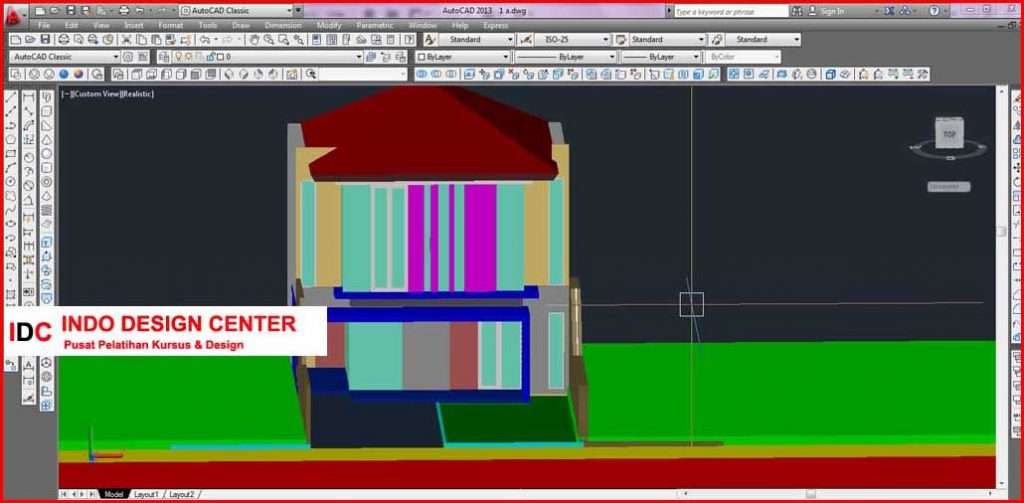The height and width of the screenshot is (503, 1024).
Task: Open the Draw menu
Action: (x=241, y=25)
